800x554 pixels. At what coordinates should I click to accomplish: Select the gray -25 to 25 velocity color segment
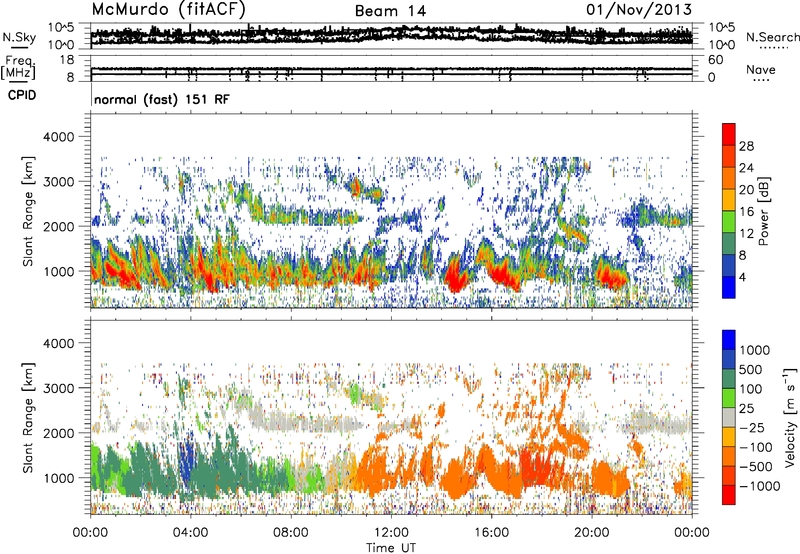pyautogui.click(x=729, y=418)
